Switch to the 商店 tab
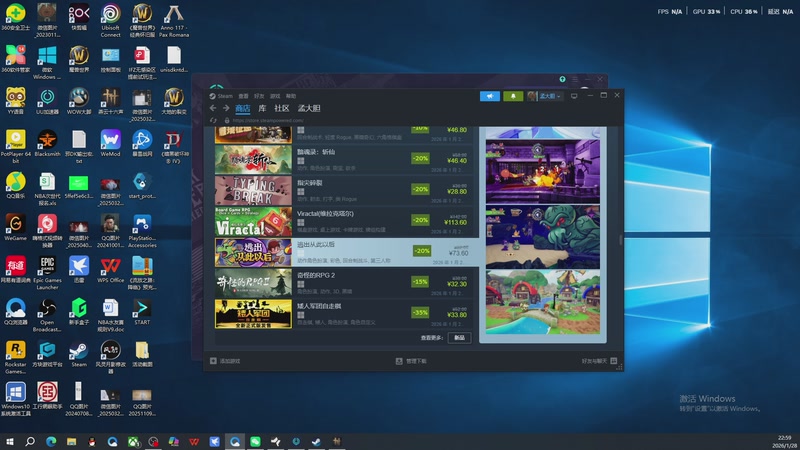 243,108
